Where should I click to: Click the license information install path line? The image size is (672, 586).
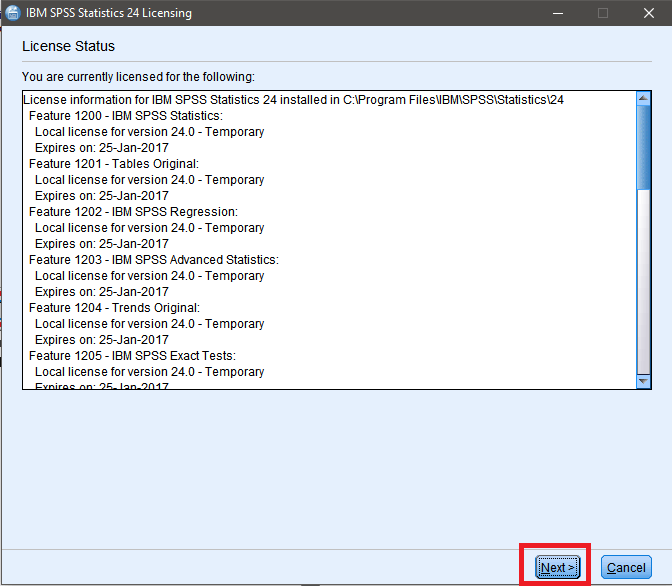click(x=294, y=100)
